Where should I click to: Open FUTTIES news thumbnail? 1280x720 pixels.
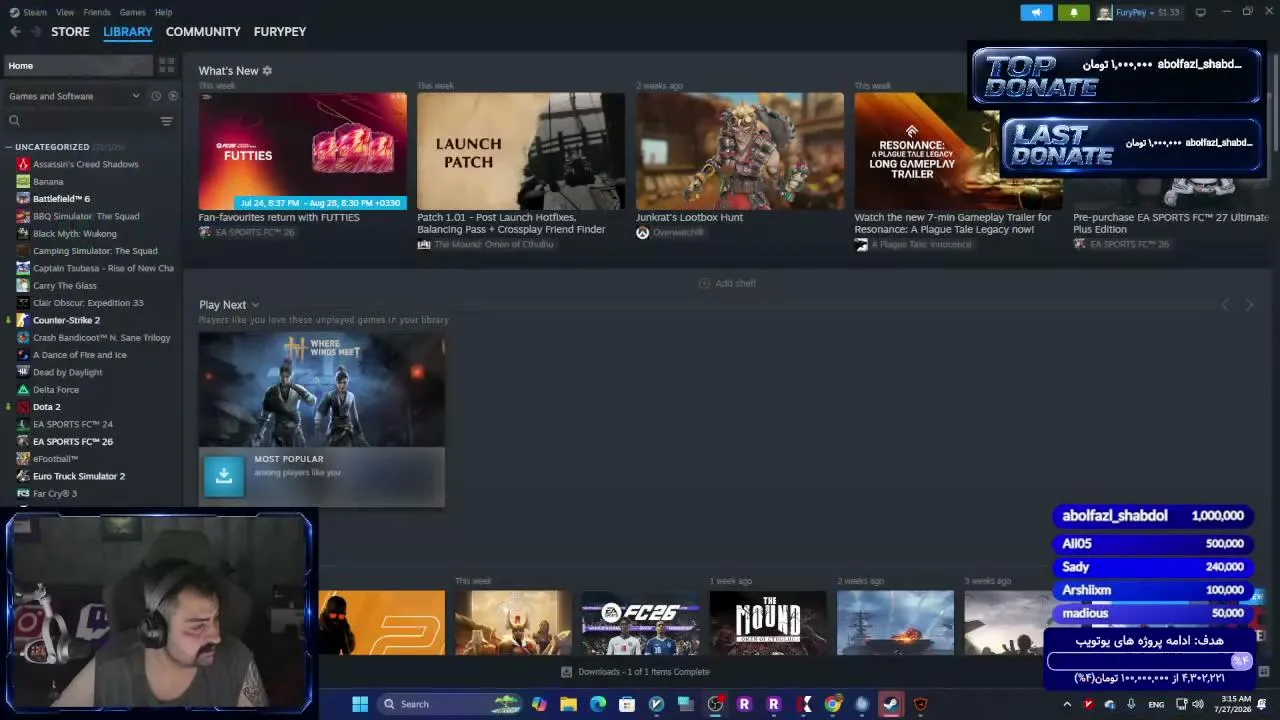point(302,151)
